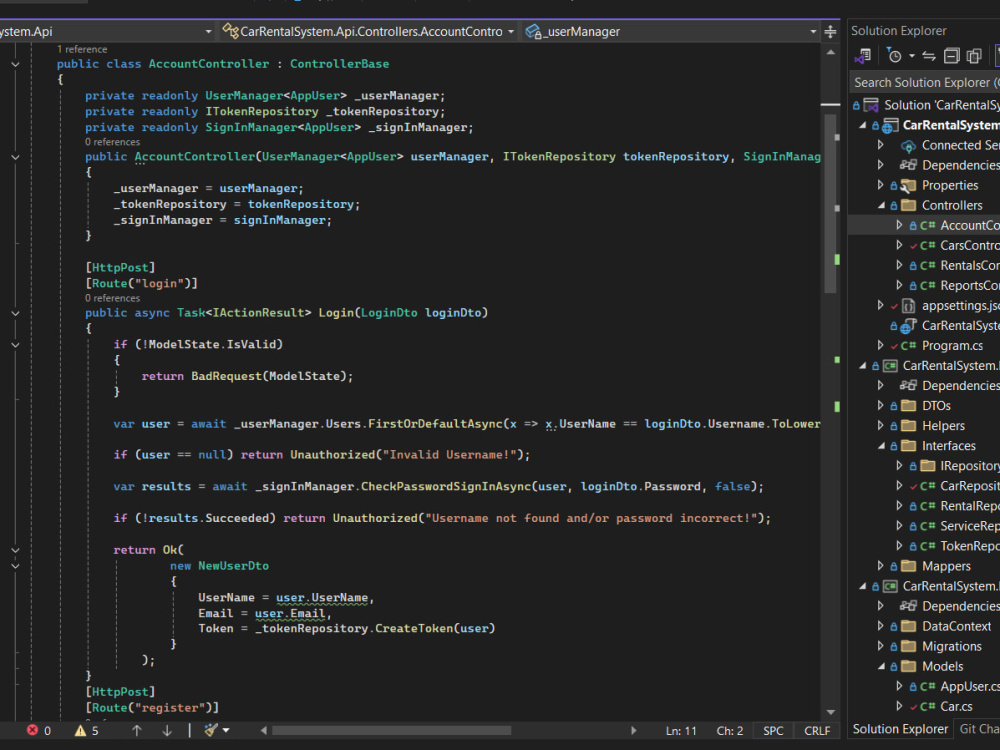Select the DataContext folder
The height and width of the screenshot is (750, 1000).
pyautogui.click(x=957, y=626)
